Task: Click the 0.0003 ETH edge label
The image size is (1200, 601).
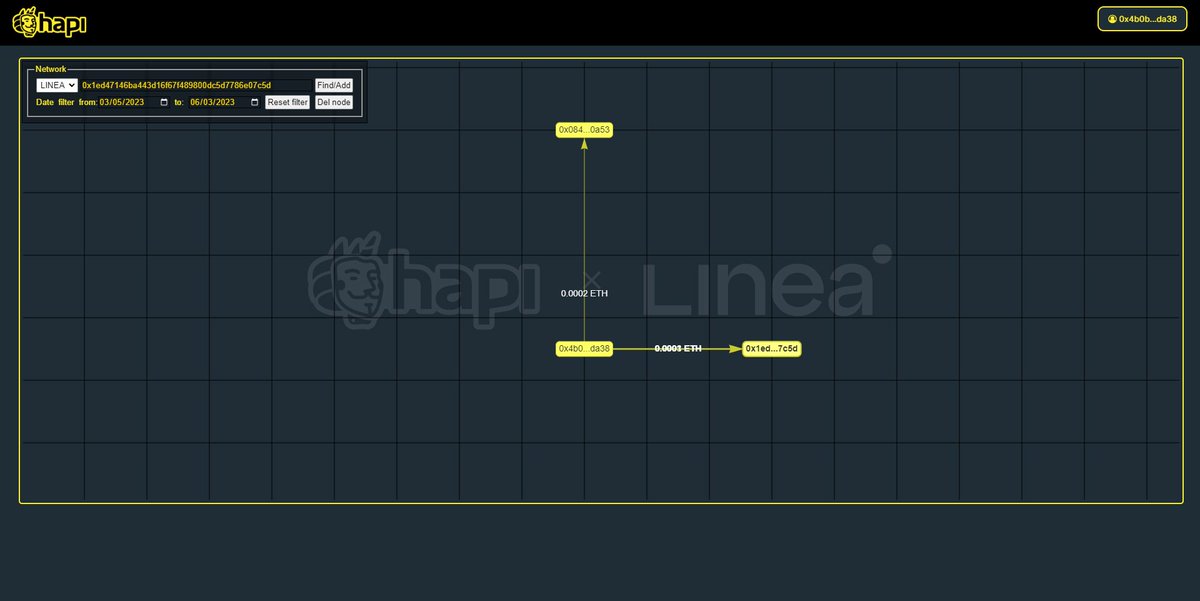Action: (x=678, y=349)
